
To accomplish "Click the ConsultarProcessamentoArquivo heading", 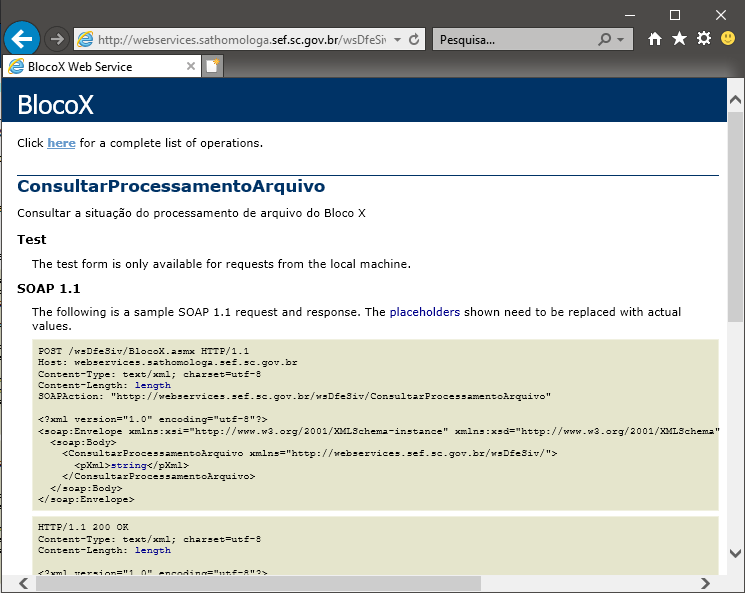I will coord(171,186).
